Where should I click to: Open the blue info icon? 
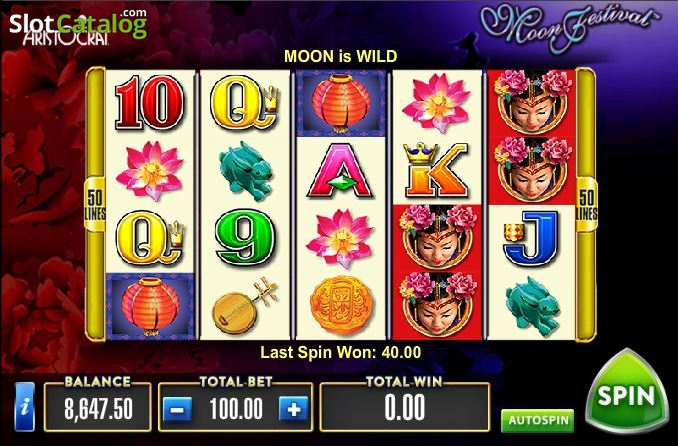point(25,407)
